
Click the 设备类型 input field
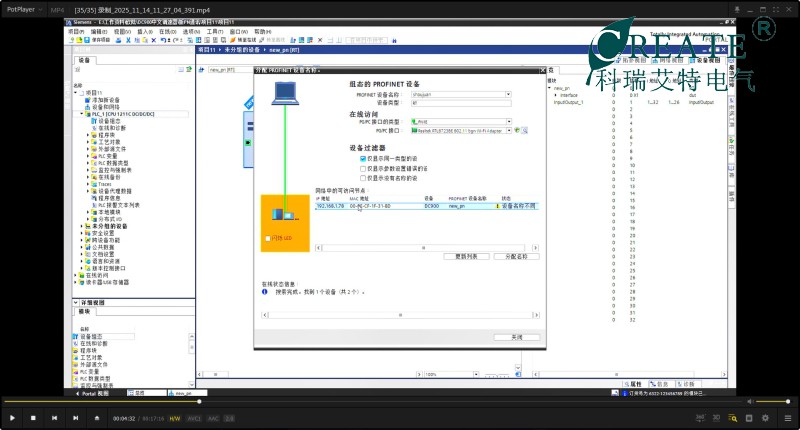click(461, 103)
